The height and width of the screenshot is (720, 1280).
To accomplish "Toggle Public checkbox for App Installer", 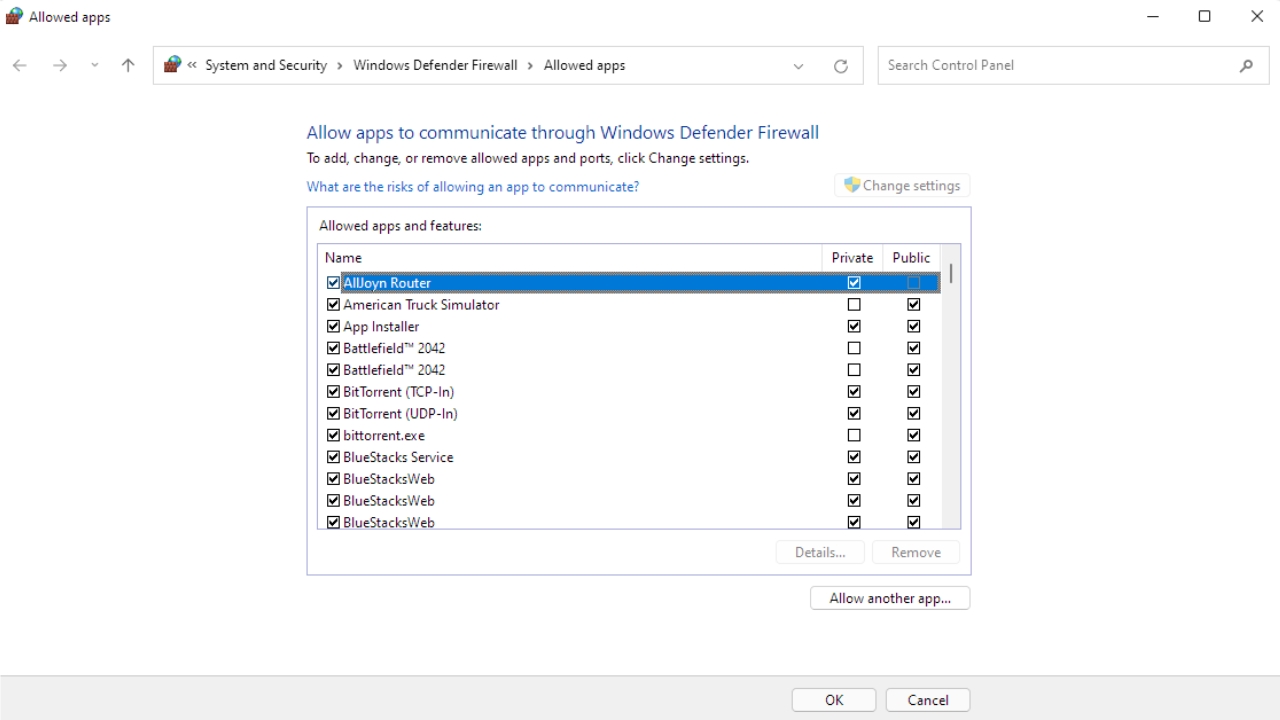I will click(x=913, y=327).
